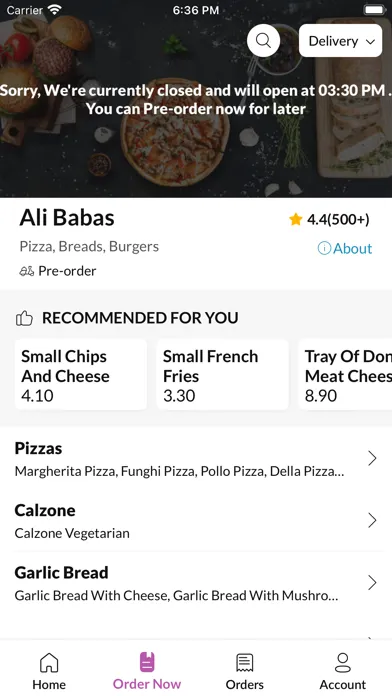The height and width of the screenshot is (696, 392).
Task: Tap the Pre-order scooter icon
Action: (27, 271)
